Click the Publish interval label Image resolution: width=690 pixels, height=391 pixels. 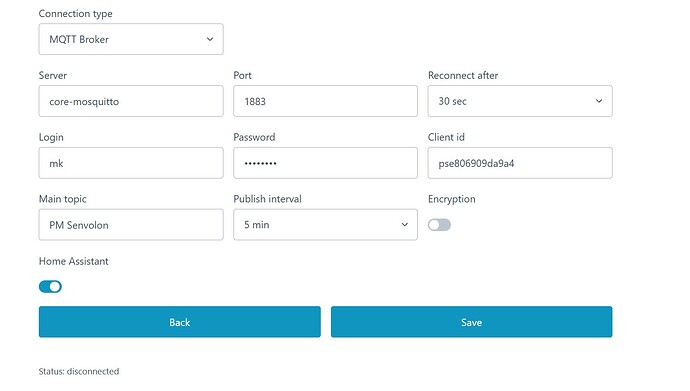pos(267,199)
